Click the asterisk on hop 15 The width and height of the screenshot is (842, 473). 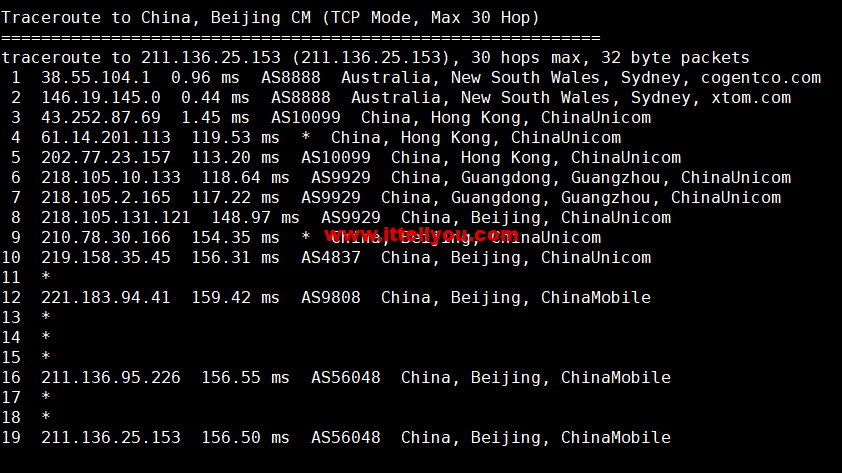(46, 356)
